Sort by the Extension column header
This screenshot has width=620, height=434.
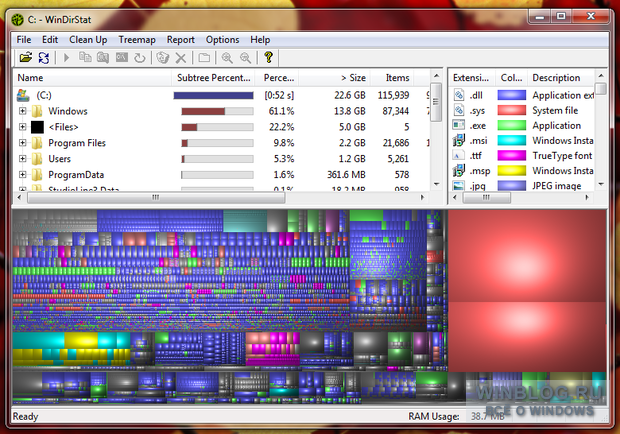coord(471,78)
